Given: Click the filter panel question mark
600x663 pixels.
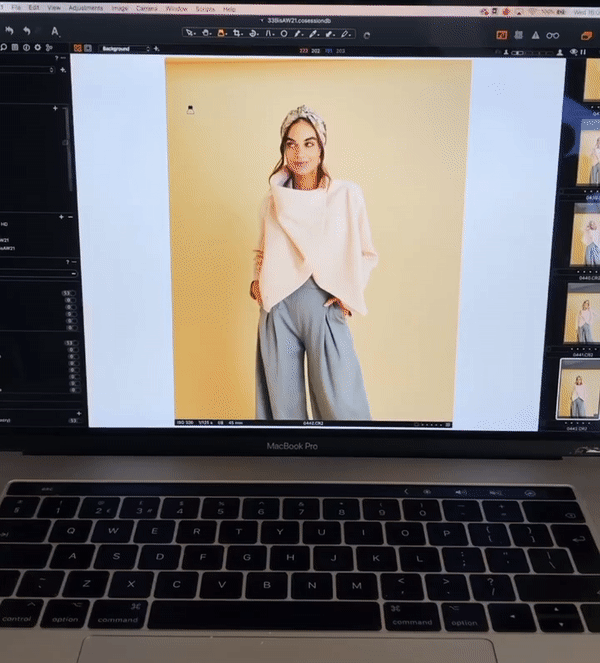Looking at the screenshot, I should (67, 262).
